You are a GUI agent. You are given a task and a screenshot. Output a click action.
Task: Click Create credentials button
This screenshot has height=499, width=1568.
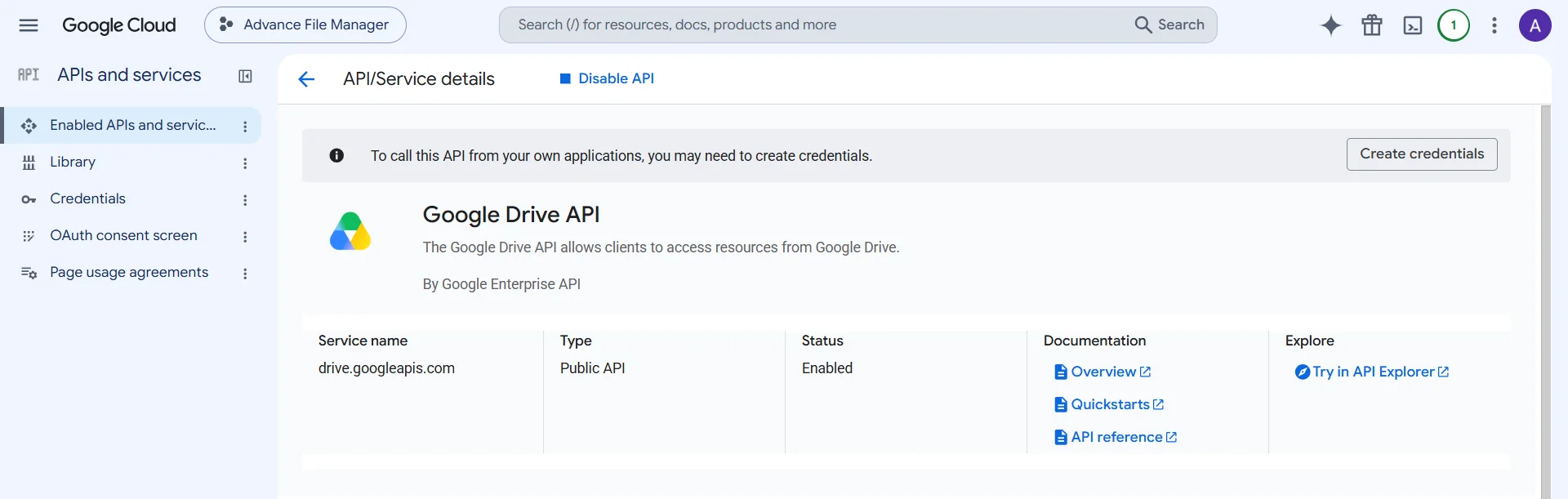(x=1422, y=154)
